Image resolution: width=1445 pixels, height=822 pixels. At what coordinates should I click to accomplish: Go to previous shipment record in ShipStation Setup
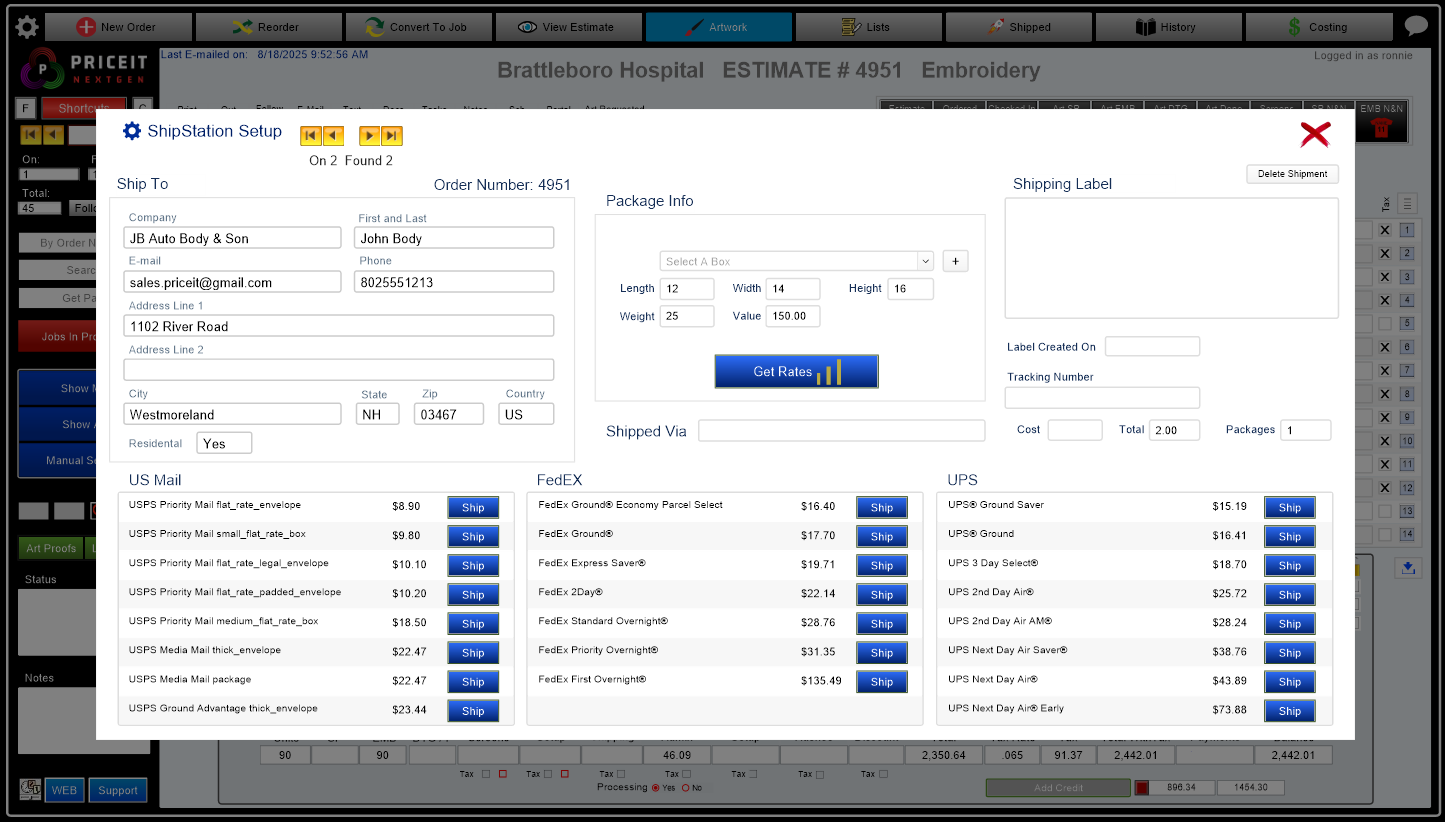[x=333, y=135]
